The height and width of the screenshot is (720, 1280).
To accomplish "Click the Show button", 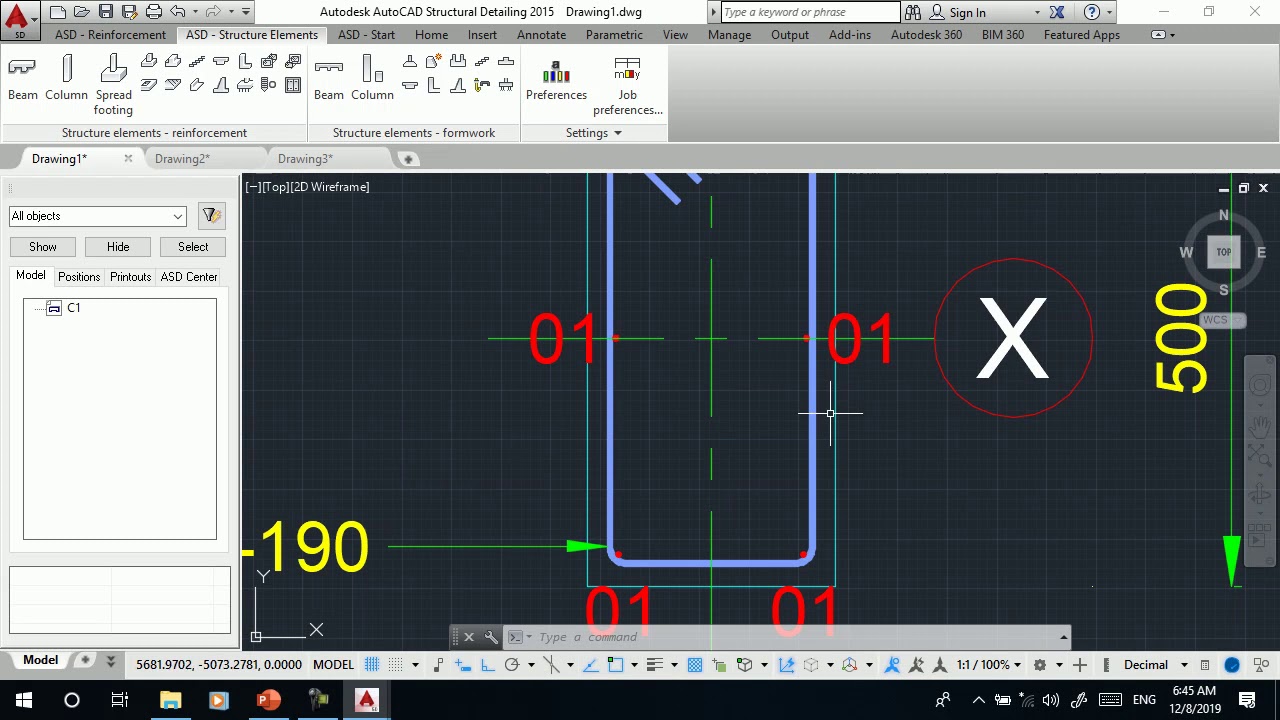I will click(x=43, y=247).
